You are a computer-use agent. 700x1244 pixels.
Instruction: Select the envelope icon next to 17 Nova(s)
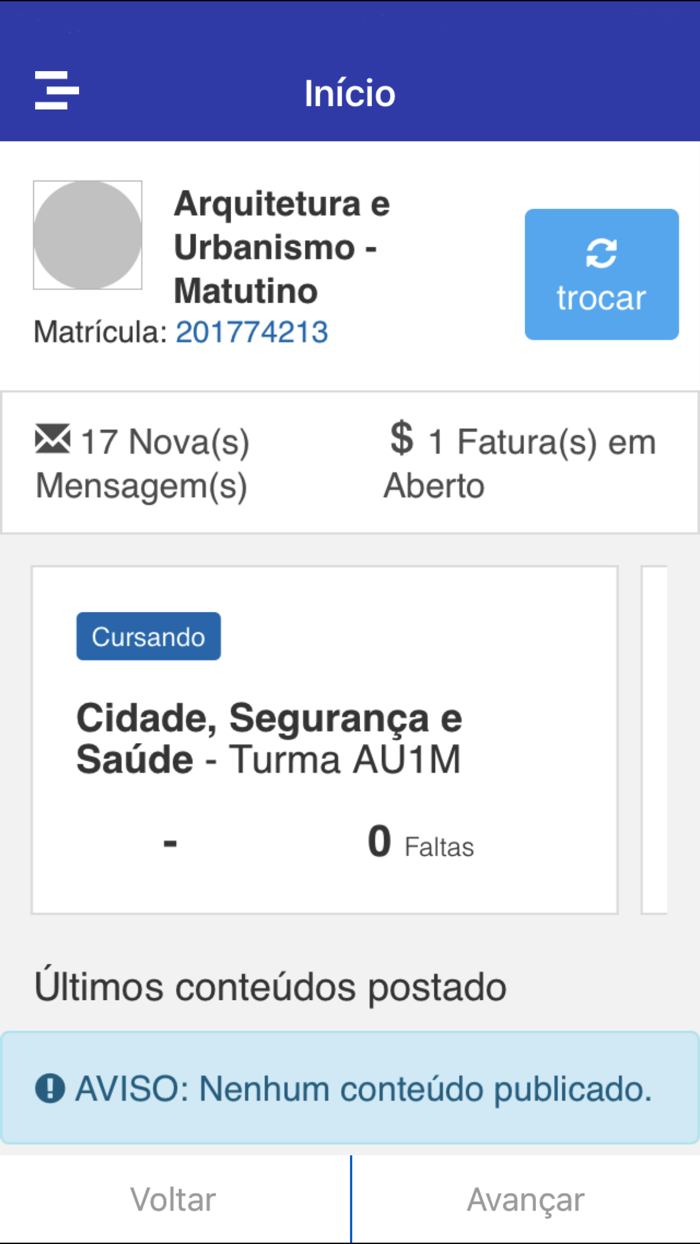tap(50, 438)
